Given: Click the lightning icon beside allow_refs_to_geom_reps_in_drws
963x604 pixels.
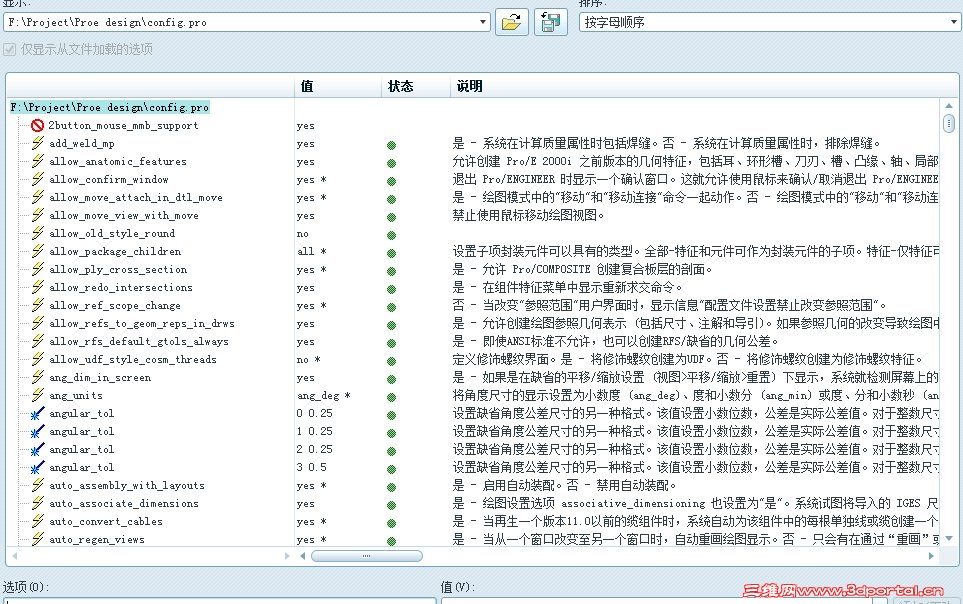Looking at the screenshot, I should [38, 323].
